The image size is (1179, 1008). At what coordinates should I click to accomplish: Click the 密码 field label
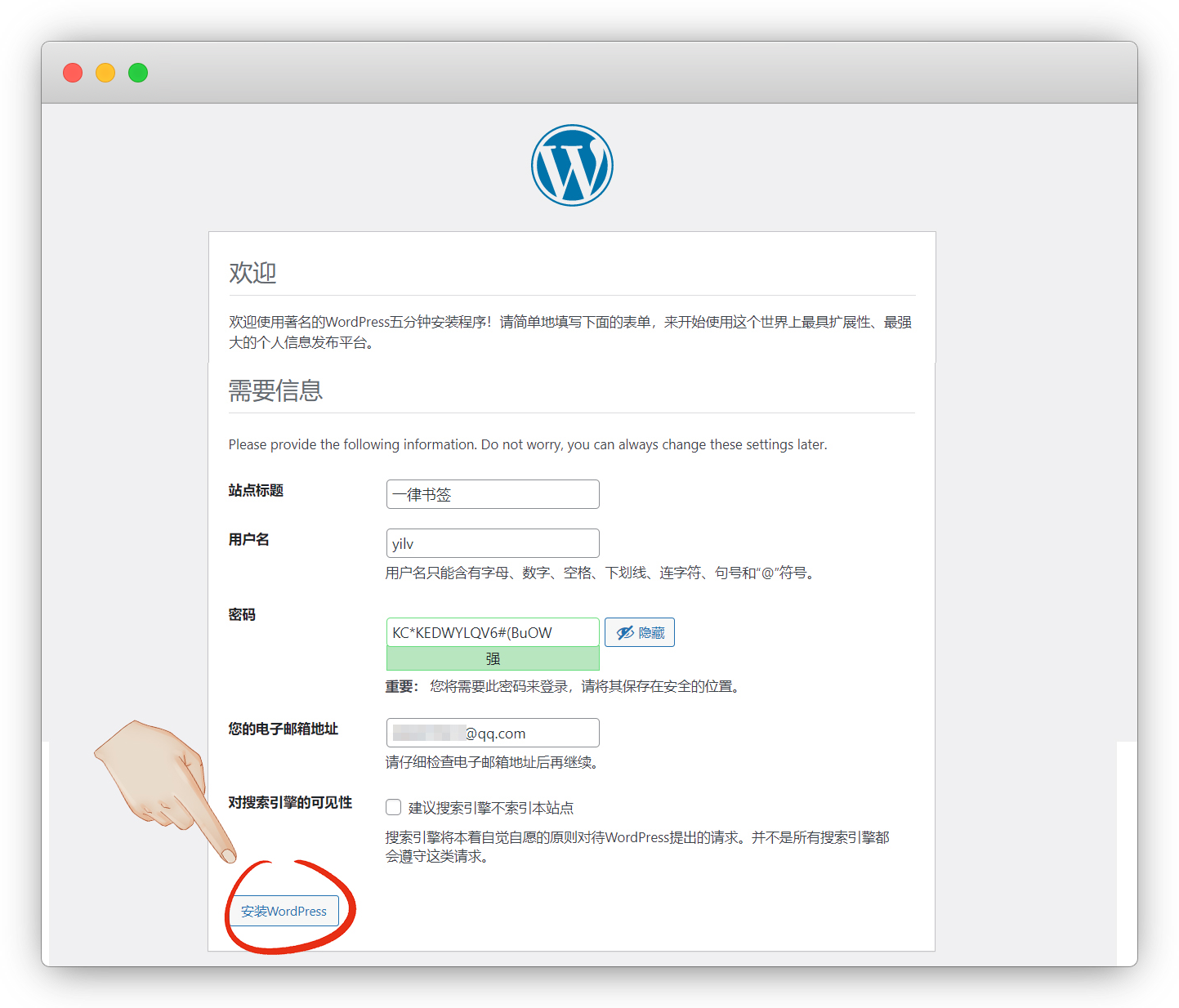coord(242,614)
